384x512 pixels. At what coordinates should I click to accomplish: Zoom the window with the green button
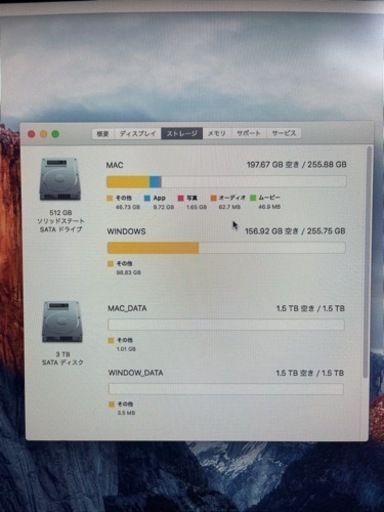(56, 134)
